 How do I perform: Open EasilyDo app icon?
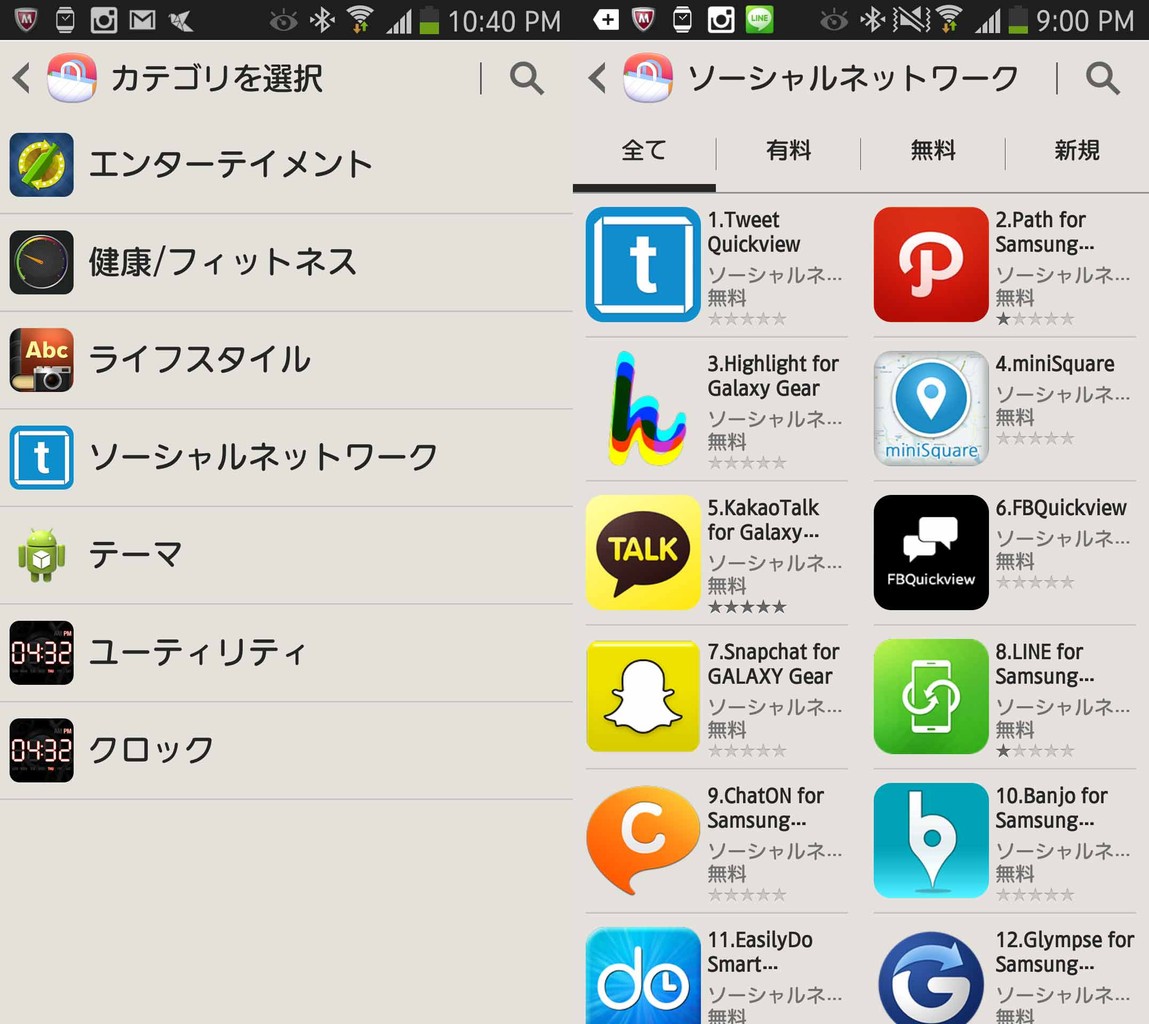pos(643,976)
